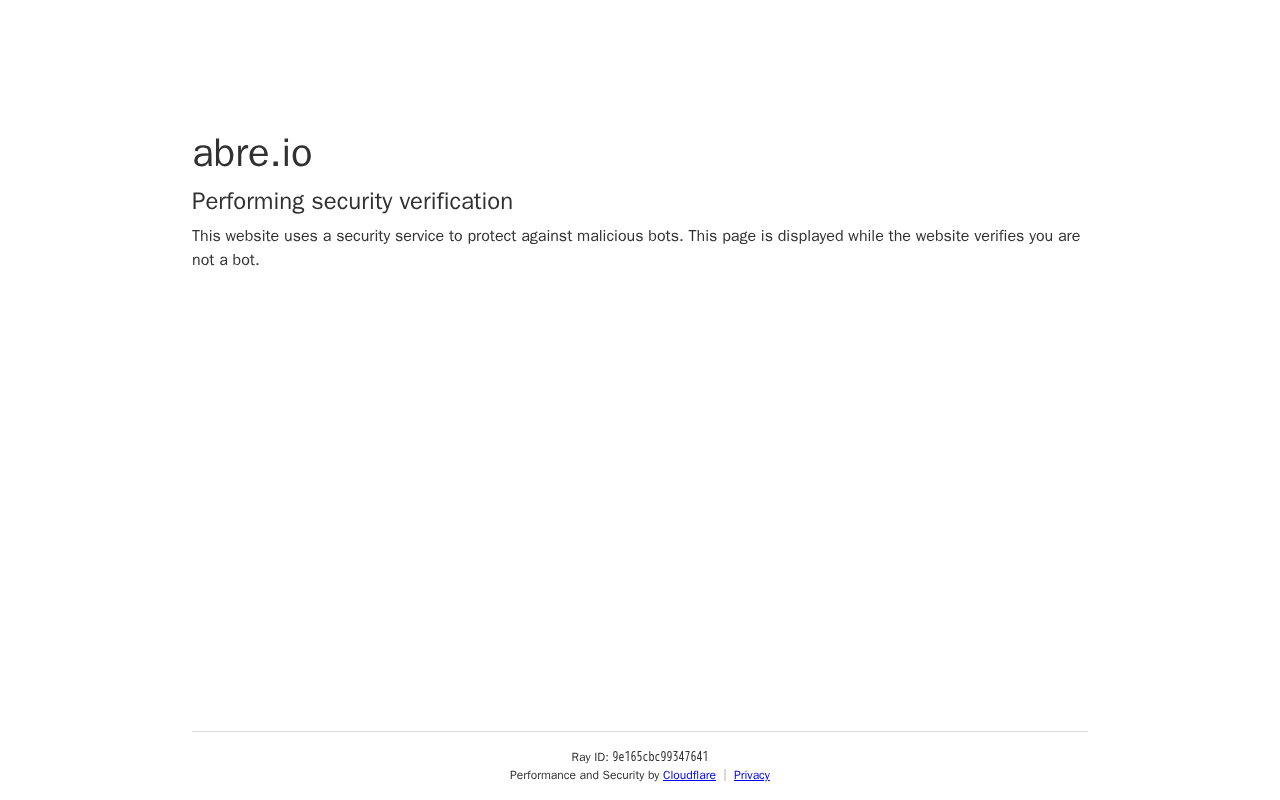The height and width of the screenshot is (800, 1280).
Task: Click the phrase 'website verifies you are'
Action: point(998,236)
